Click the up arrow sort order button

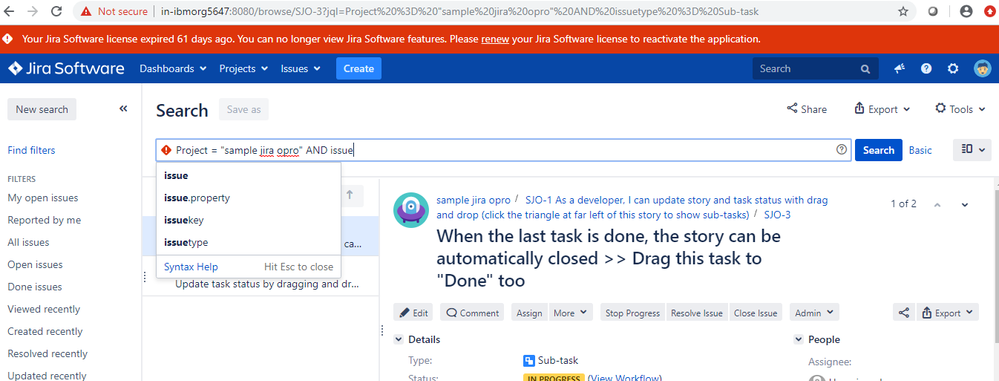pyautogui.click(x=349, y=196)
